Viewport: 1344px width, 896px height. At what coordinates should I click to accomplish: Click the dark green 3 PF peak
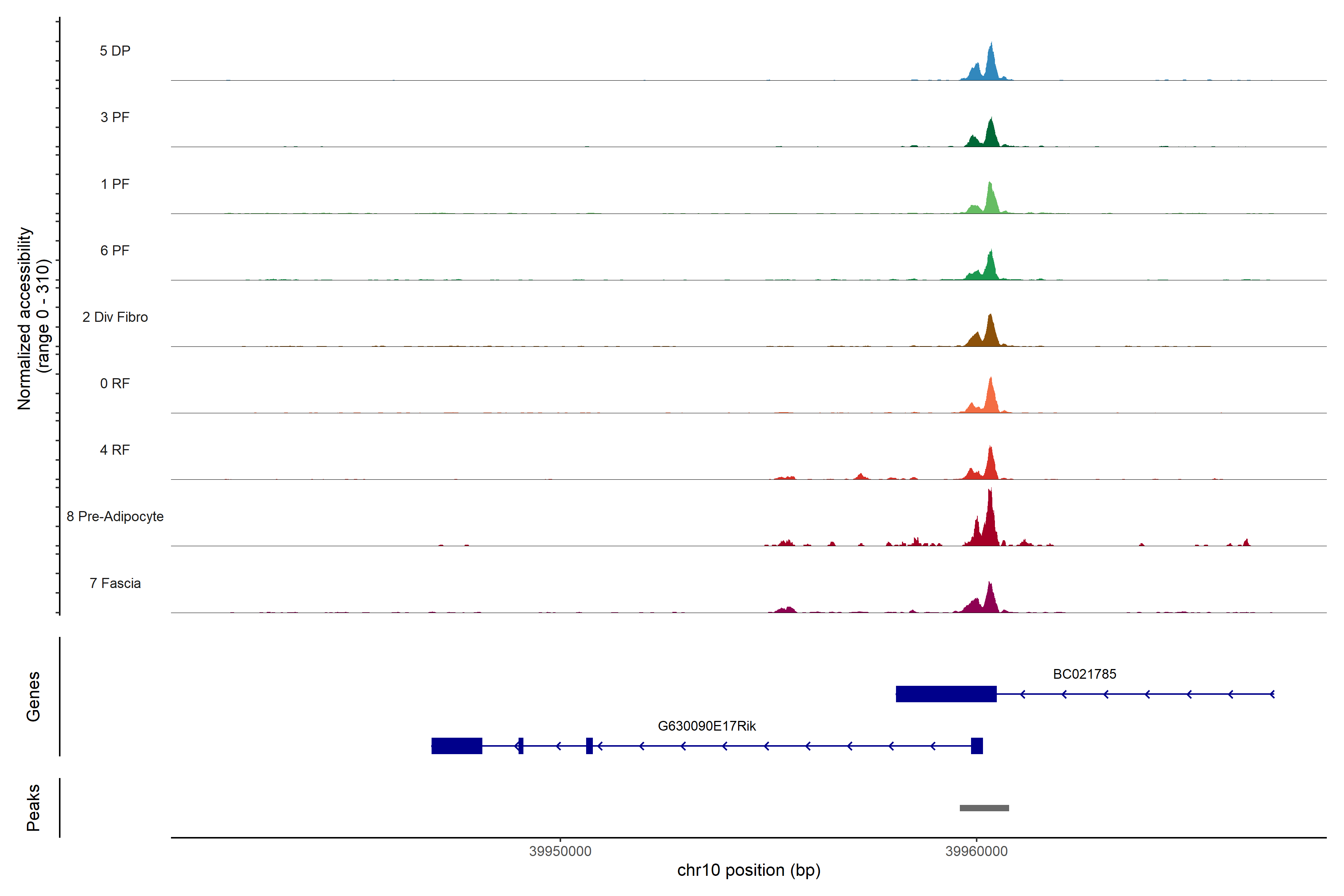point(991,136)
